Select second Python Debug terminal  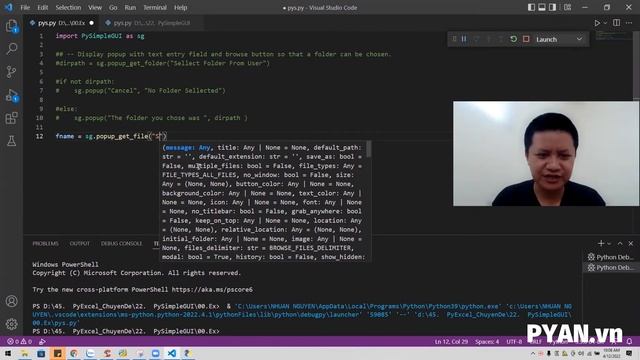tap(610, 268)
